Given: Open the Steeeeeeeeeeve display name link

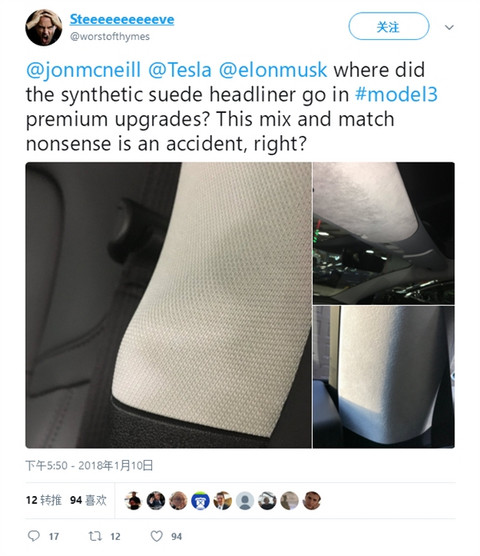Looking at the screenshot, I should click(x=122, y=19).
